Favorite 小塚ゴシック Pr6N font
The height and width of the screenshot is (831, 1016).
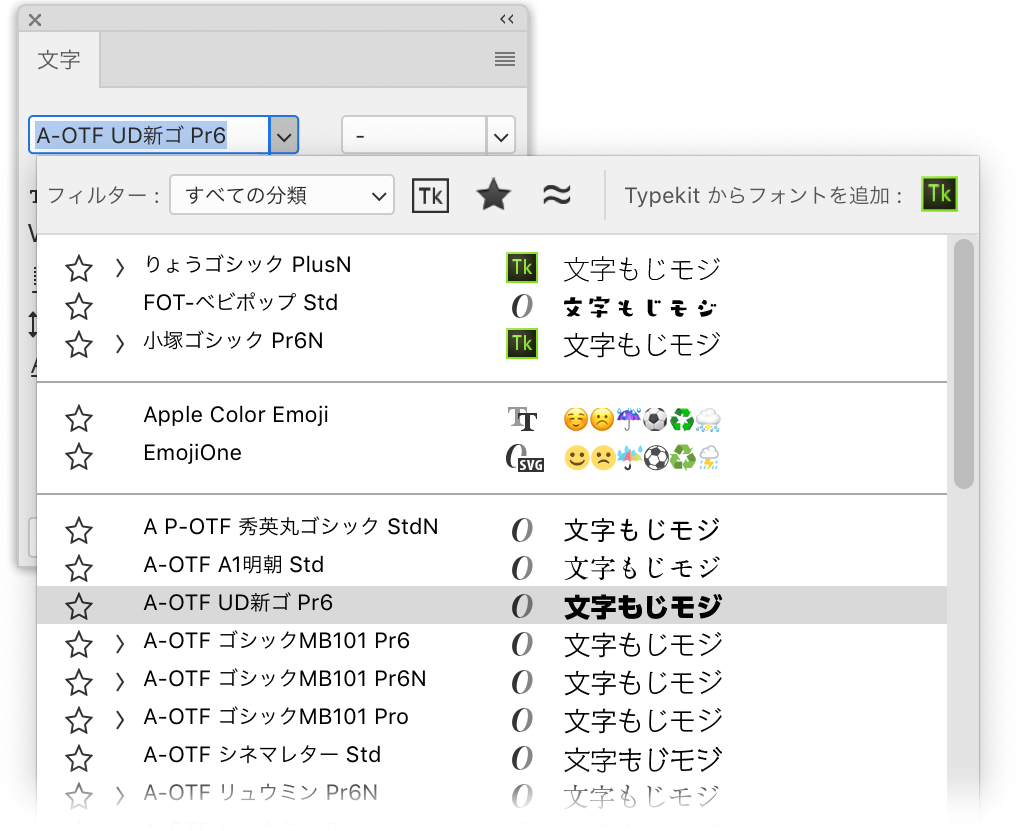click(x=79, y=345)
